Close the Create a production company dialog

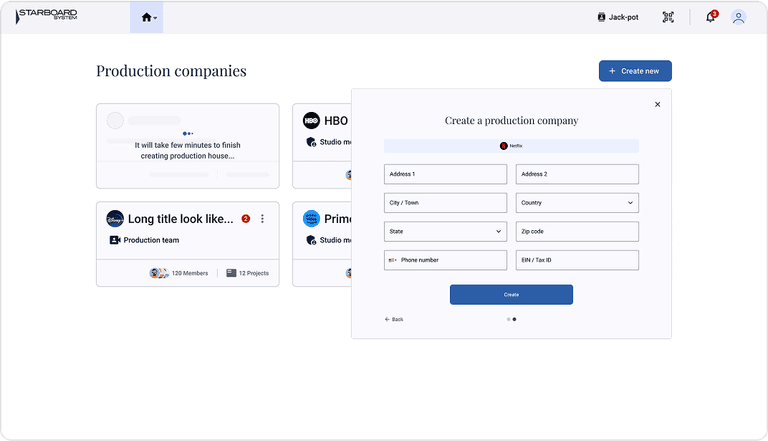pos(657,104)
